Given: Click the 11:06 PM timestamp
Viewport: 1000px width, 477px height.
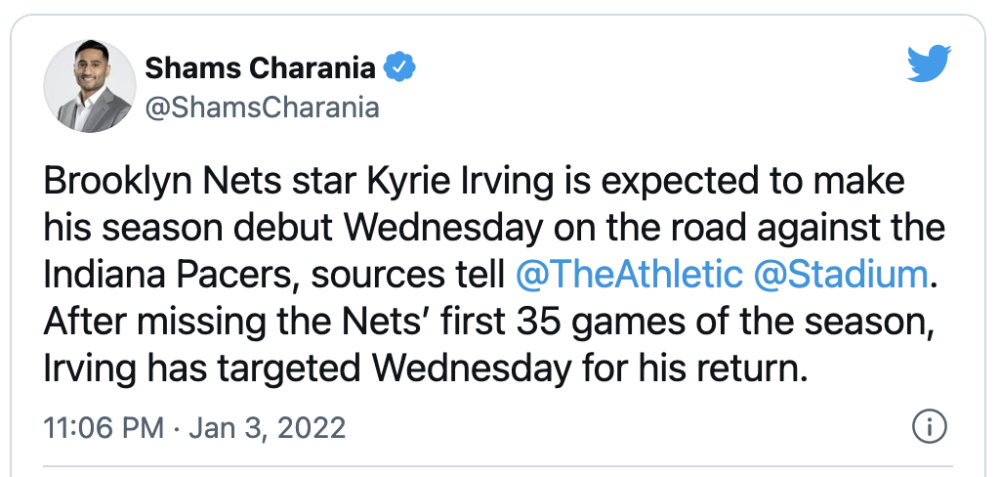Looking at the screenshot, I should tap(104, 428).
